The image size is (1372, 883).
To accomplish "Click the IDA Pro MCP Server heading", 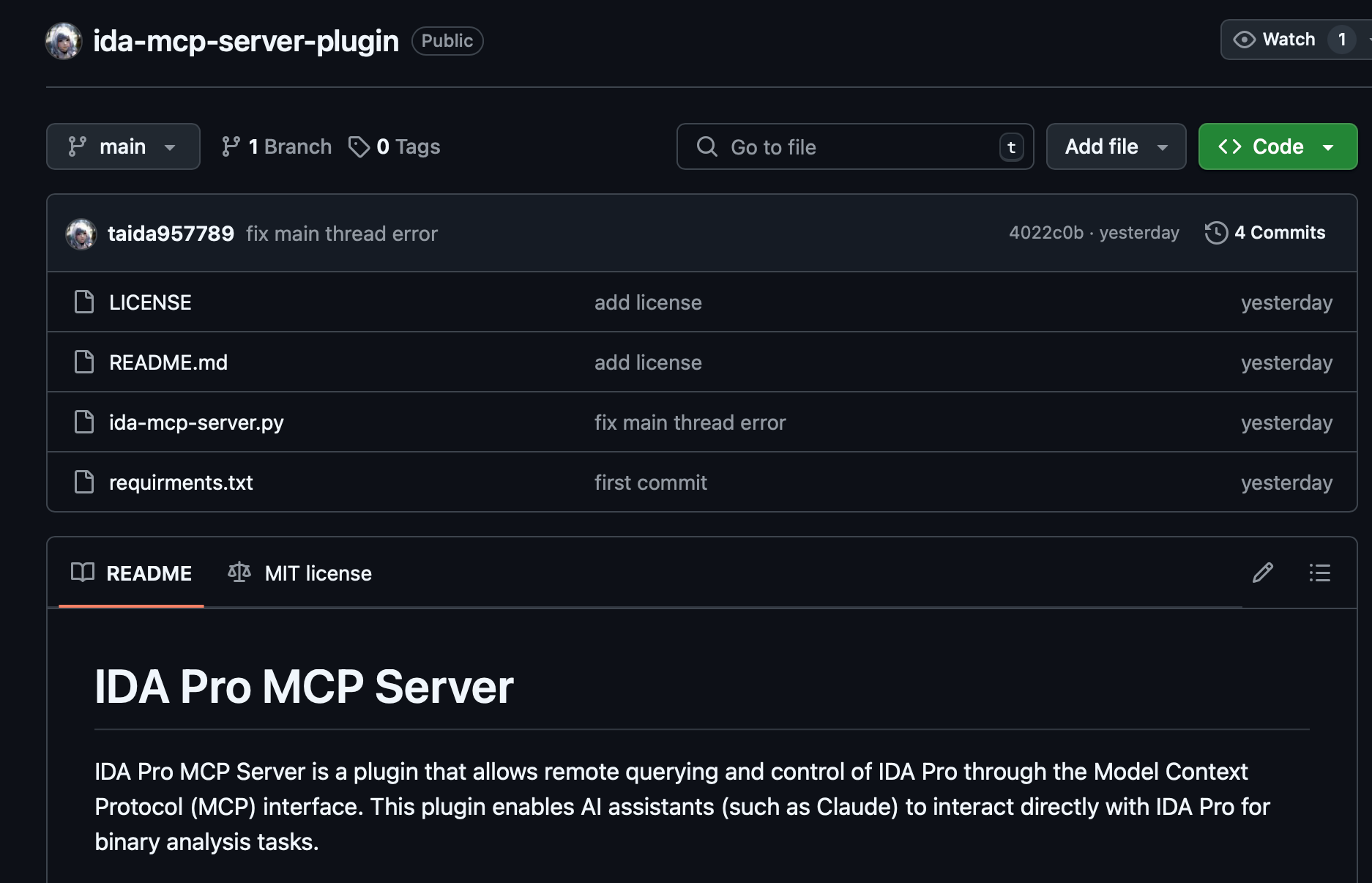I will pyautogui.click(x=304, y=687).
